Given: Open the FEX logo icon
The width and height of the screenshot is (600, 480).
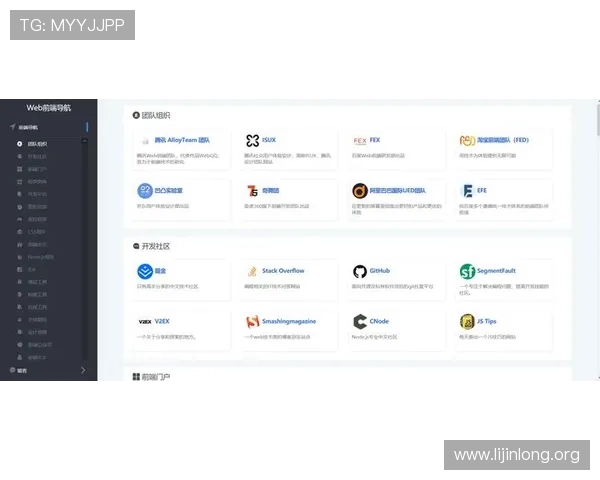Looking at the screenshot, I should (x=360, y=141).
